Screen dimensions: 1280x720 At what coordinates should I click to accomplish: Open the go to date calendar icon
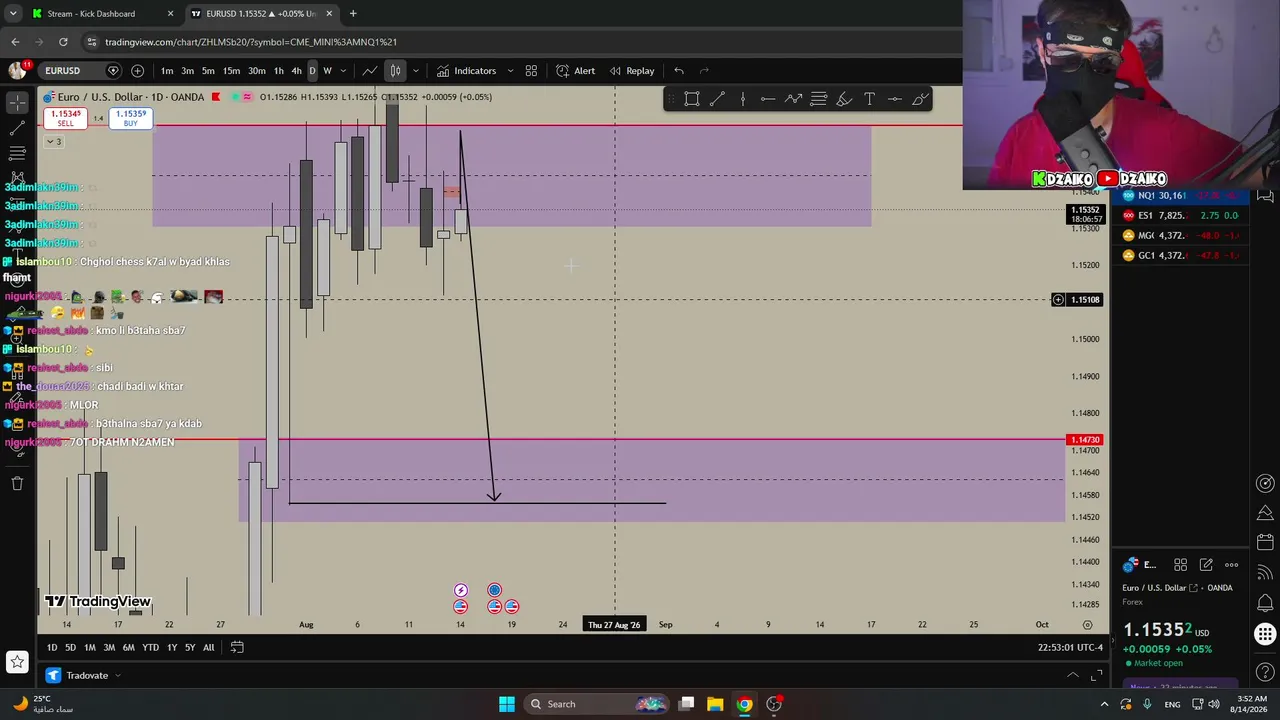(237, 647)
